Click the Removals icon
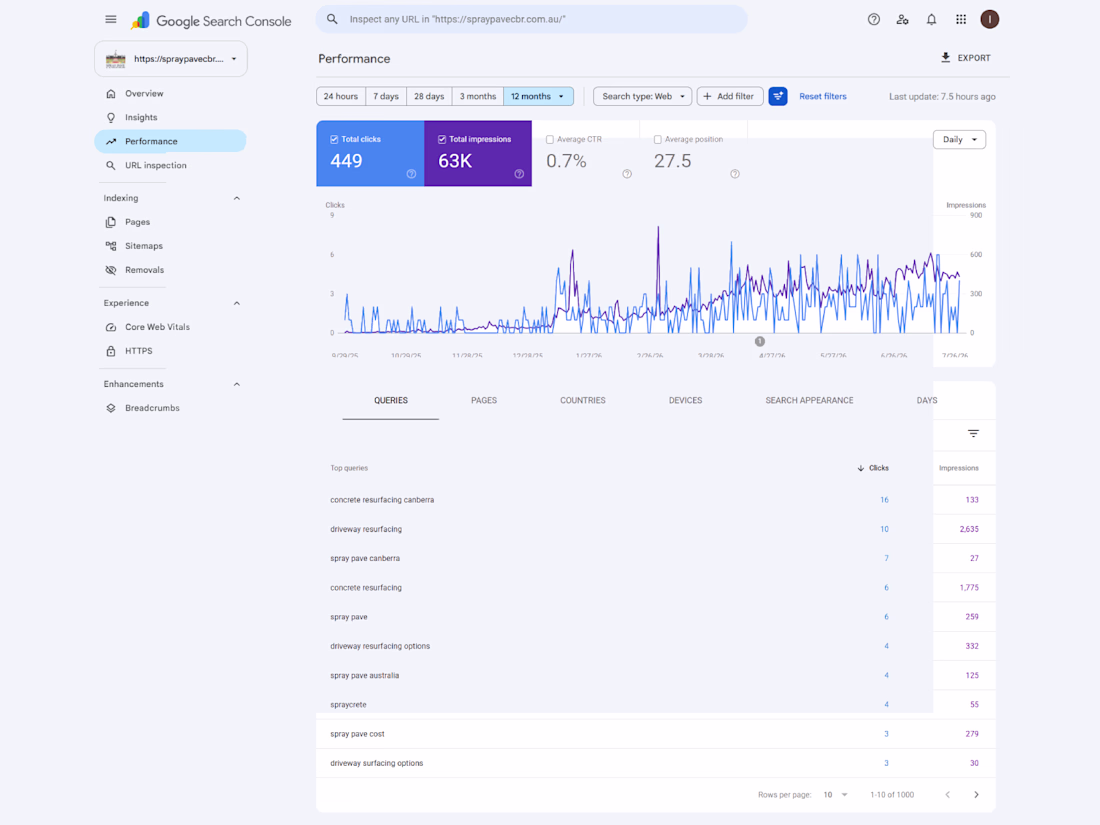 pos(111,270)
